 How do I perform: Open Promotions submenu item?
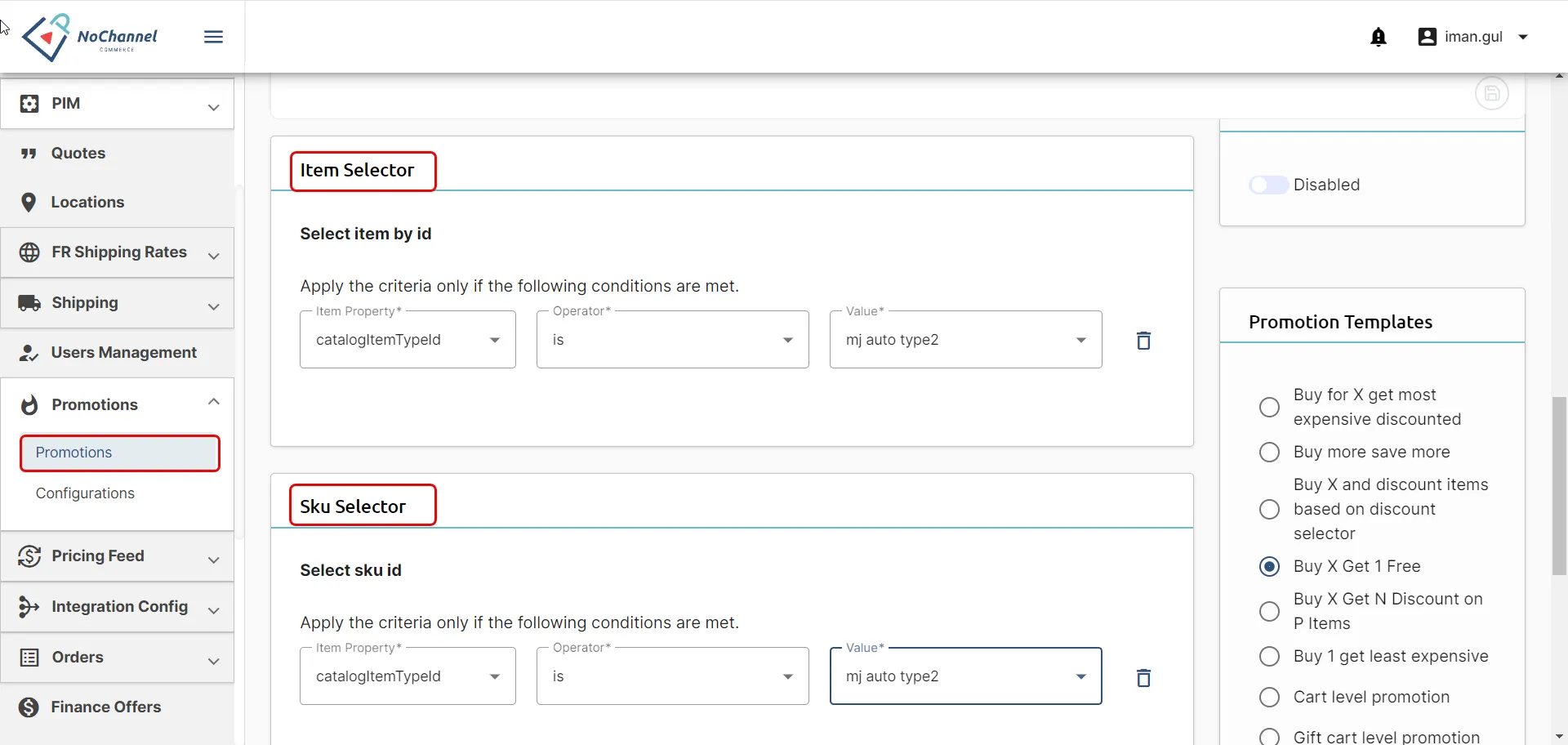[x=120, y=453]
